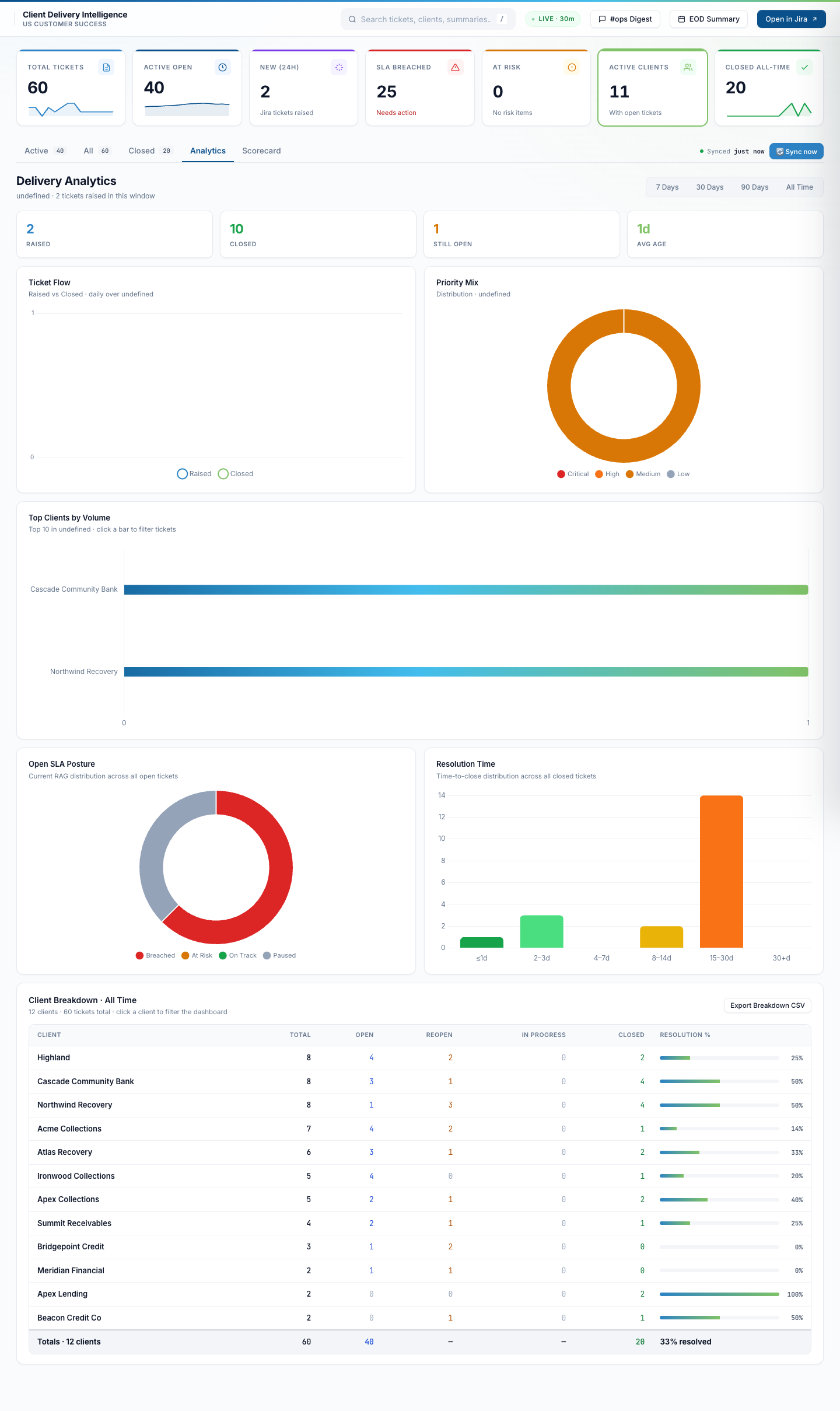840x1411 pixels.
Task: Click the external arrow icon on Open in Jira
Action: point(815,19)
